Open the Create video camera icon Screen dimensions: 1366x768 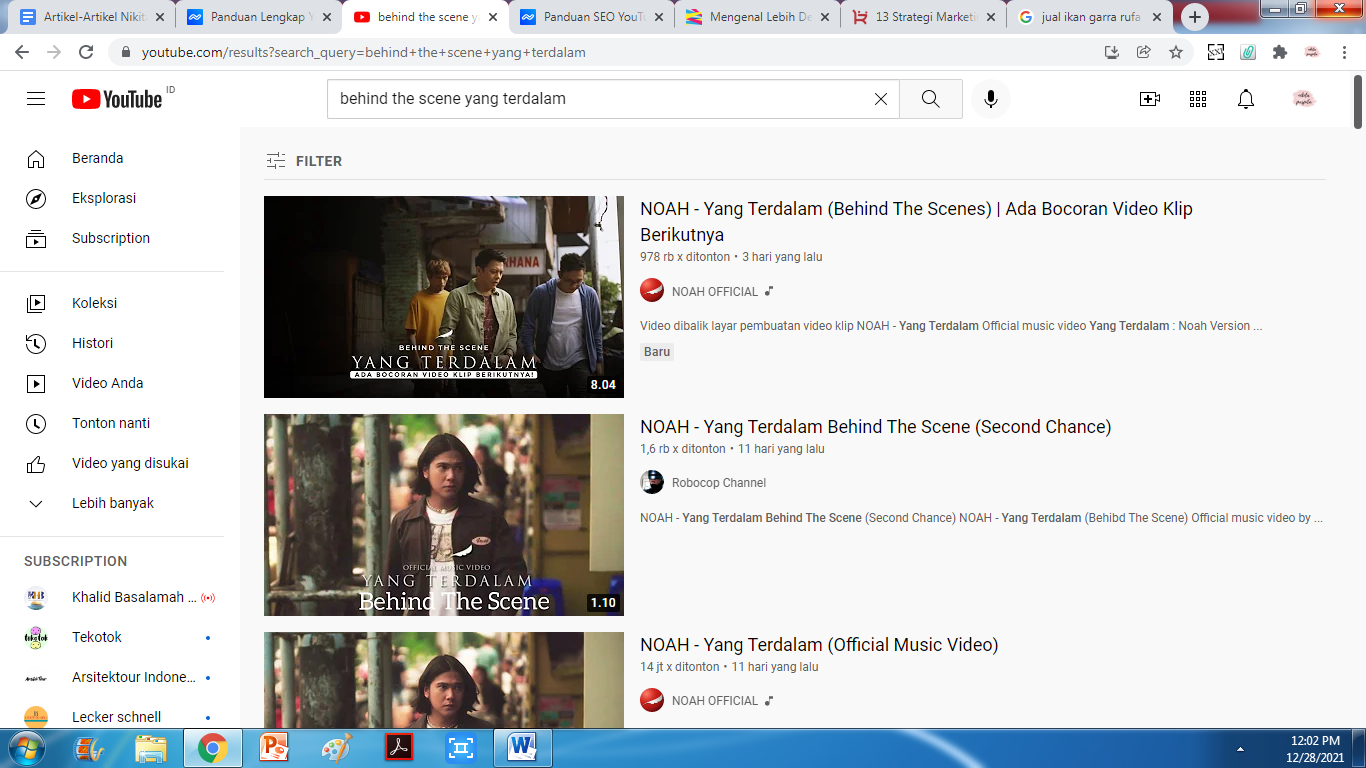pos(1150,99)
